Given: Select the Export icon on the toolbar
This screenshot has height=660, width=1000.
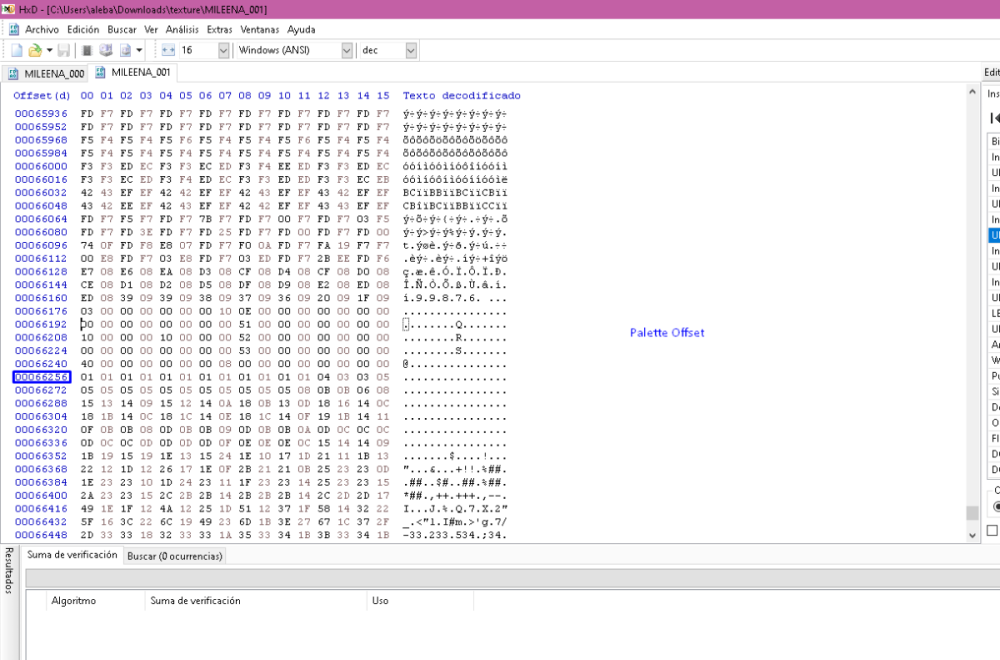Looking at the screenshot, I should pyautogui.click(x=125, y=50).
